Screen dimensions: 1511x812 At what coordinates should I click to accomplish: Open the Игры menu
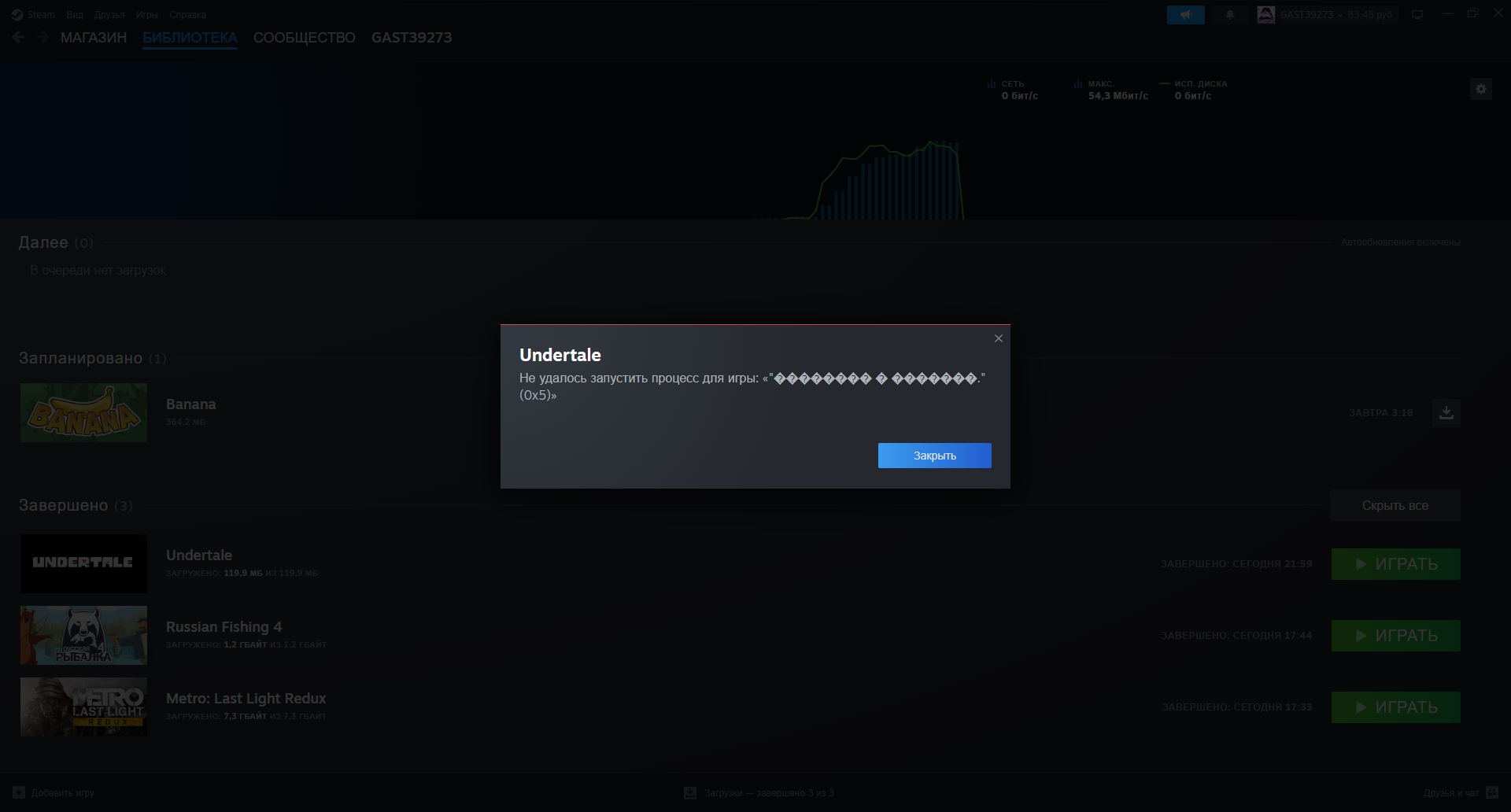click(x=147, y=14)
